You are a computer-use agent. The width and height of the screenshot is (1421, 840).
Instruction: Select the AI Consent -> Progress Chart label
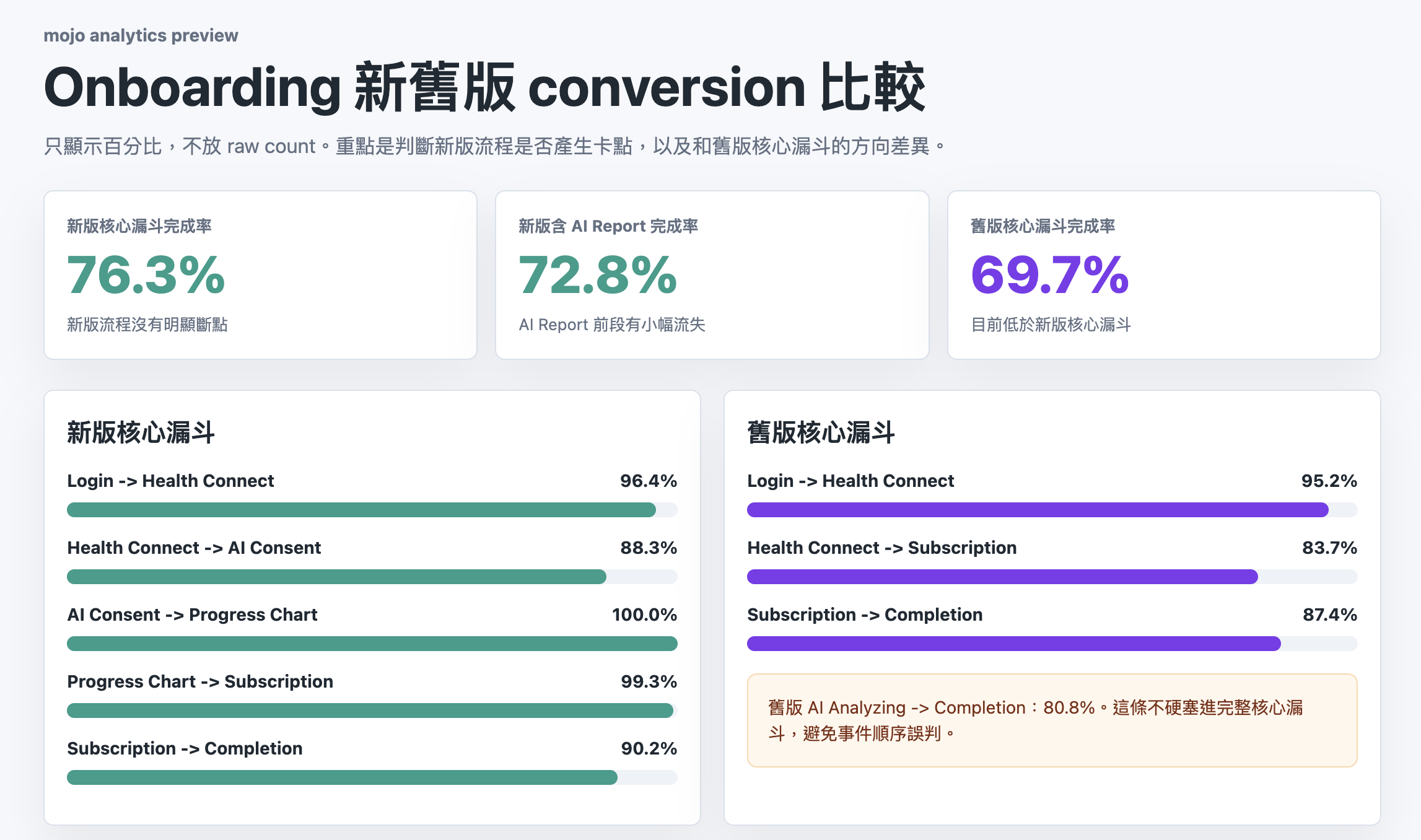[192, 615]
